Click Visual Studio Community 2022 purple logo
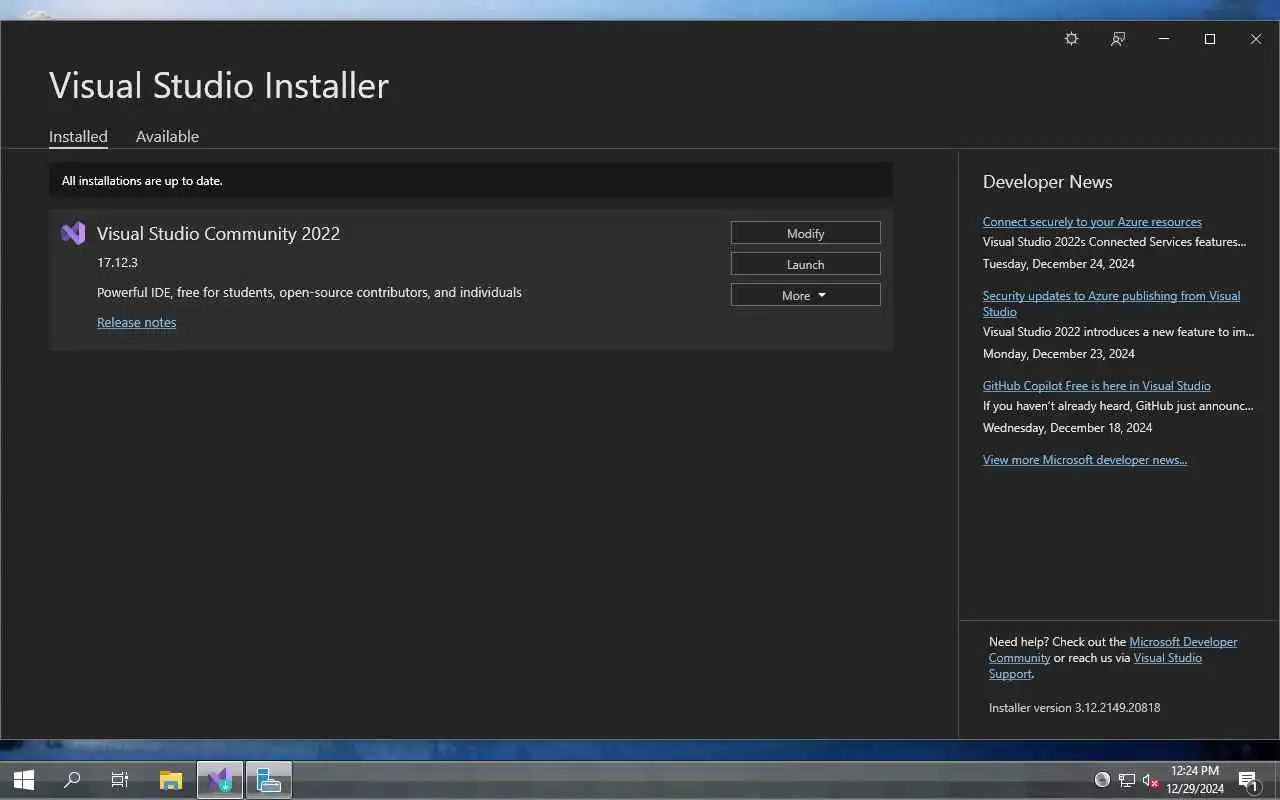 [x=73, y=233]
